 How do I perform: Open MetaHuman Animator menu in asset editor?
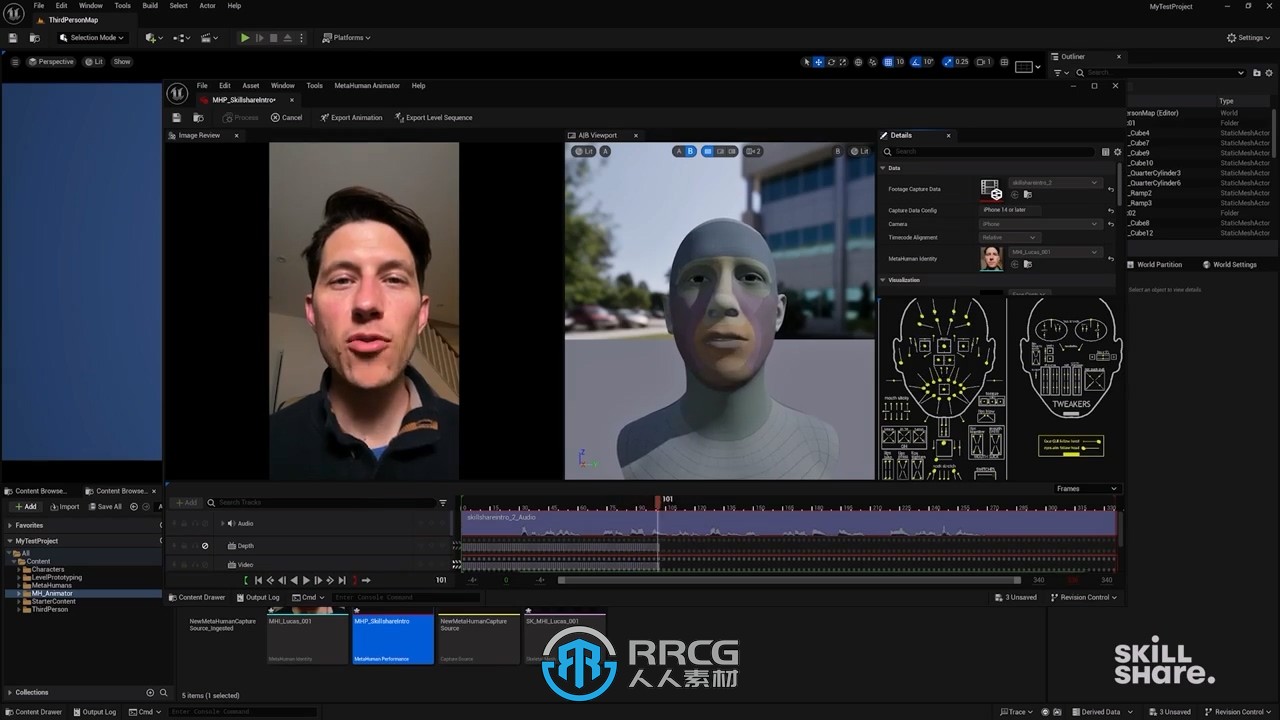coord(367,86)
